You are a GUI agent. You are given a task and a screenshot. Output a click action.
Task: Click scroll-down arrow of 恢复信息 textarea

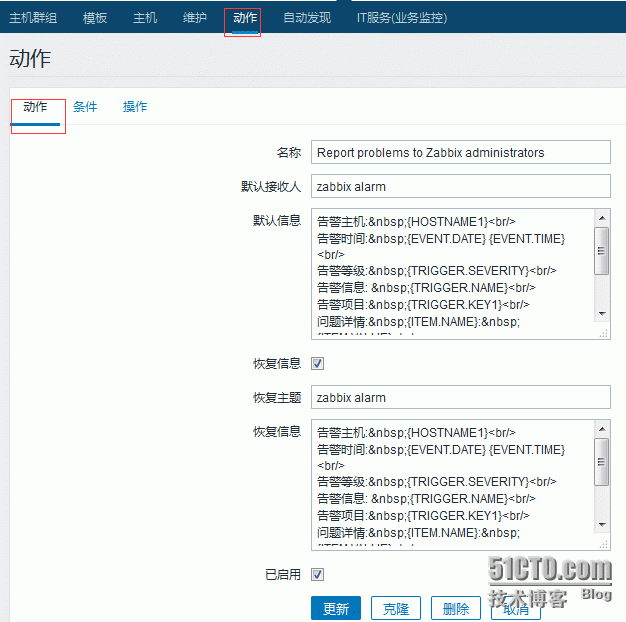point(602,525)
